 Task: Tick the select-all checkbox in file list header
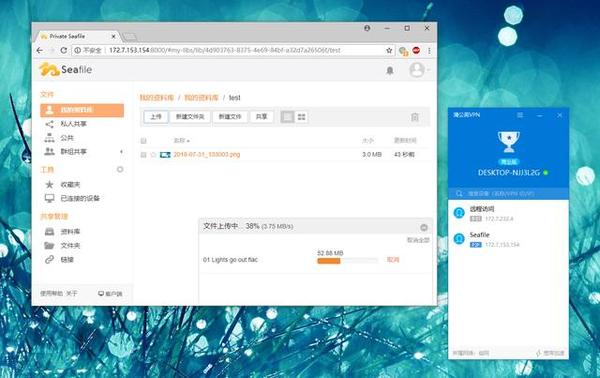pyautogui.click(x=143, y=141)
